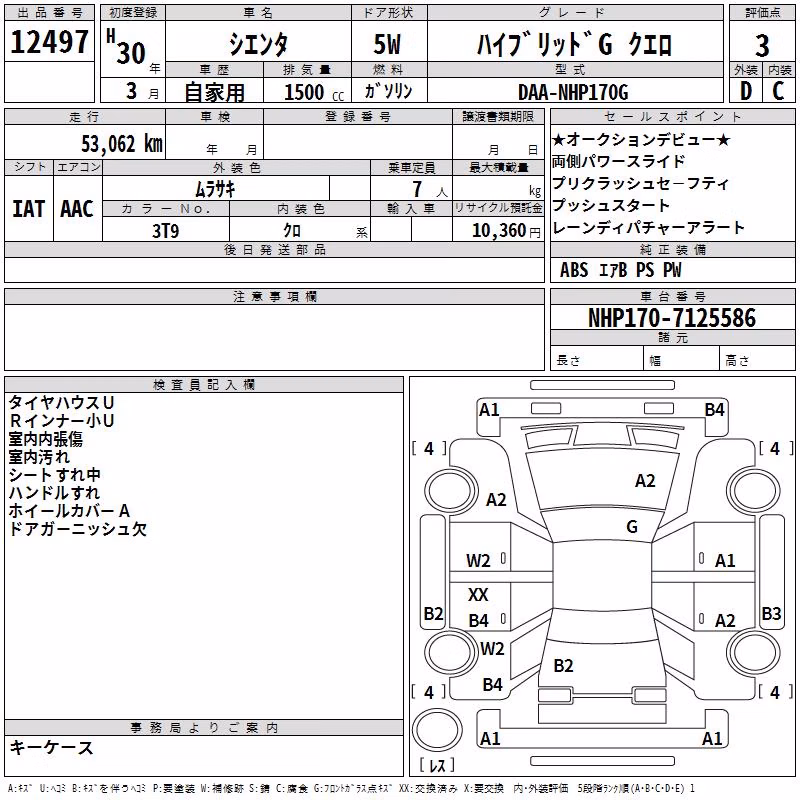The image size is (800, 800).
Task: Click the air conditioner value AAC
Action: pyautogui.click(x=77, y=209)
